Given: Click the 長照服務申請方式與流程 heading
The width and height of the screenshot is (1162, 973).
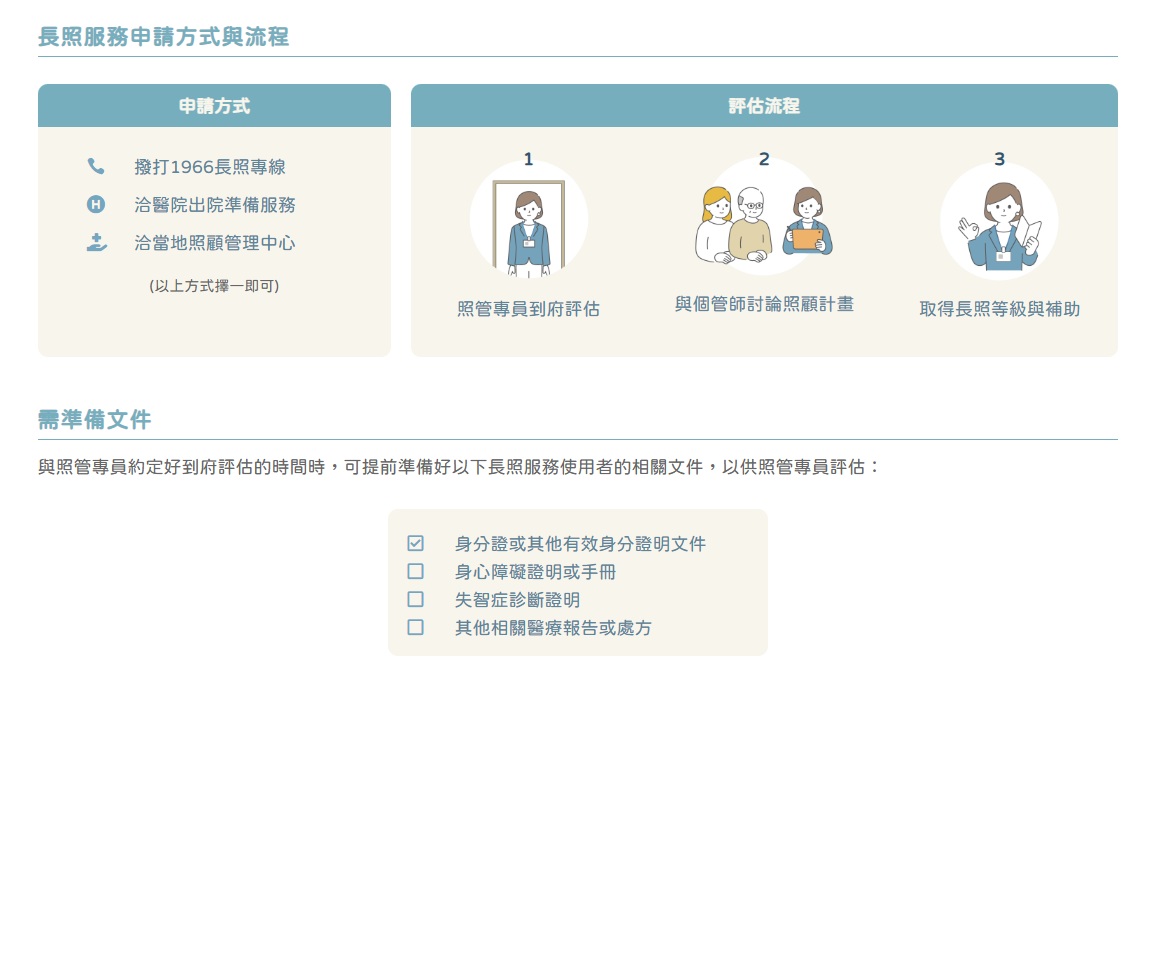Looking at the screenshot, I should tap(163, 37).
